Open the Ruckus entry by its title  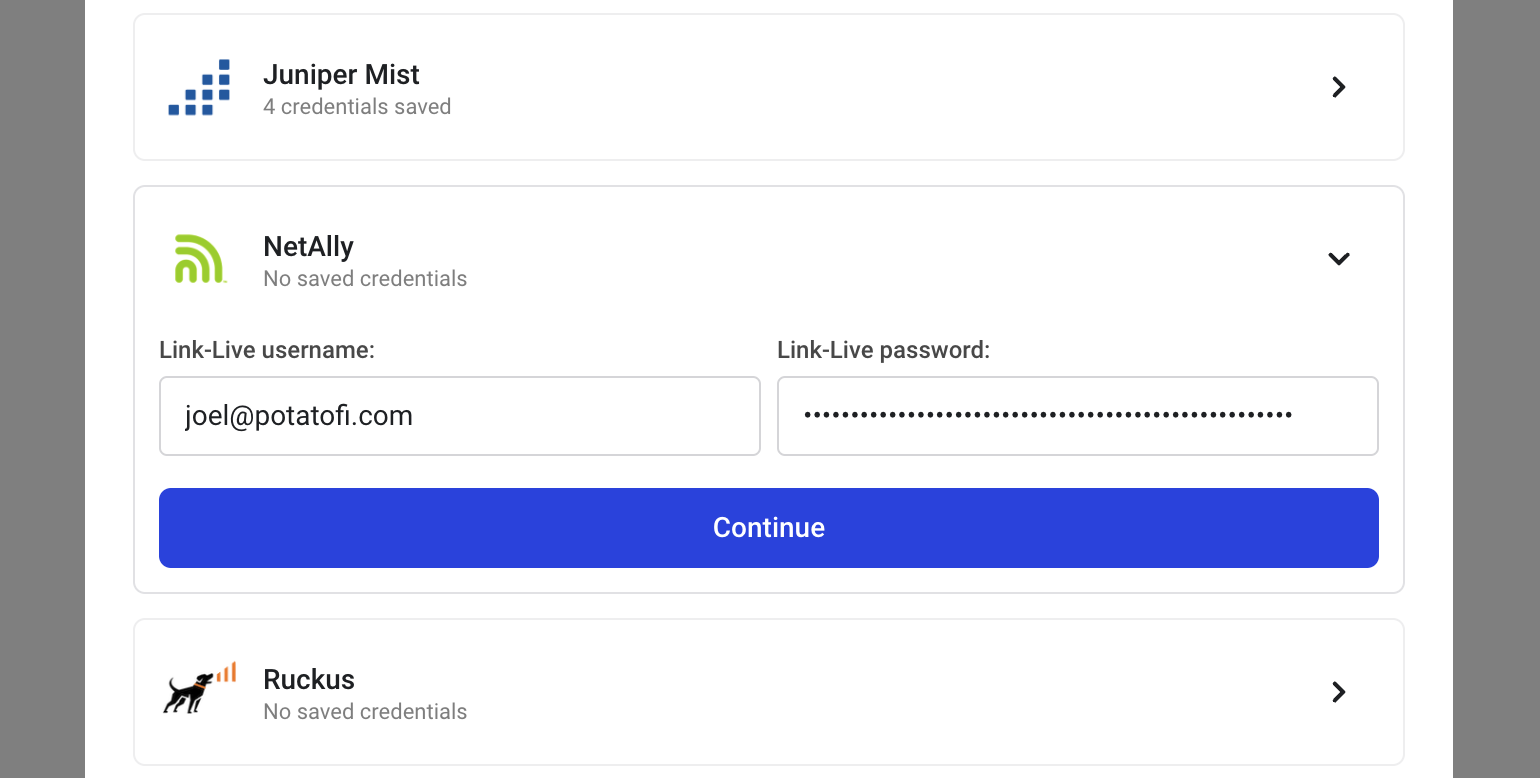pos(309,680)
